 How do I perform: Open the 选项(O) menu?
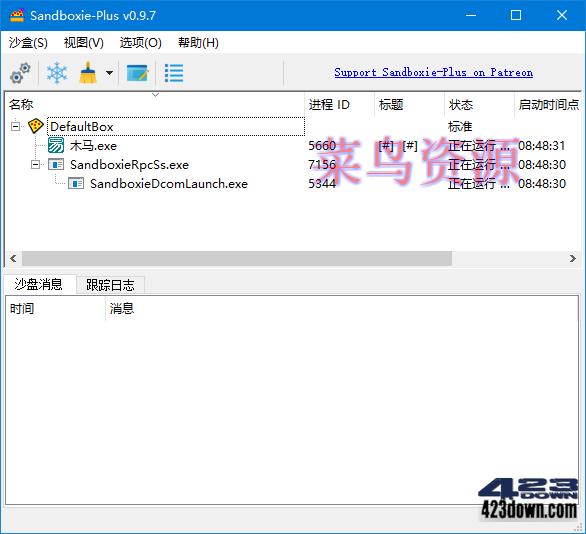click(x=141, y=43)
